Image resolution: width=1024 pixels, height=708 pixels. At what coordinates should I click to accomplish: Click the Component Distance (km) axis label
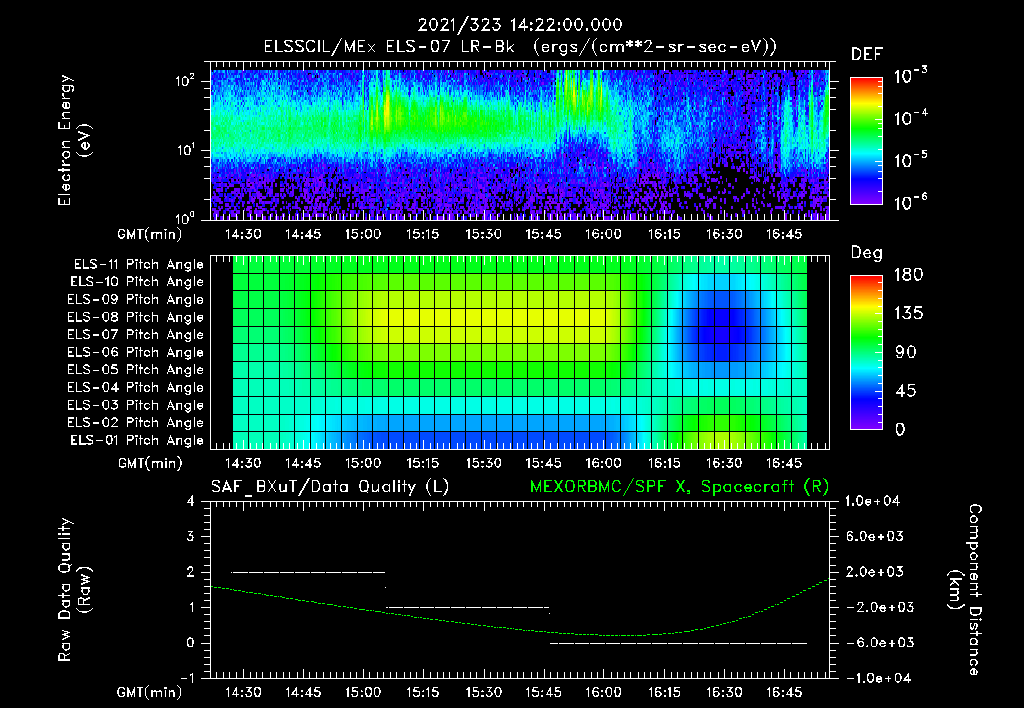tap(964, 590)
